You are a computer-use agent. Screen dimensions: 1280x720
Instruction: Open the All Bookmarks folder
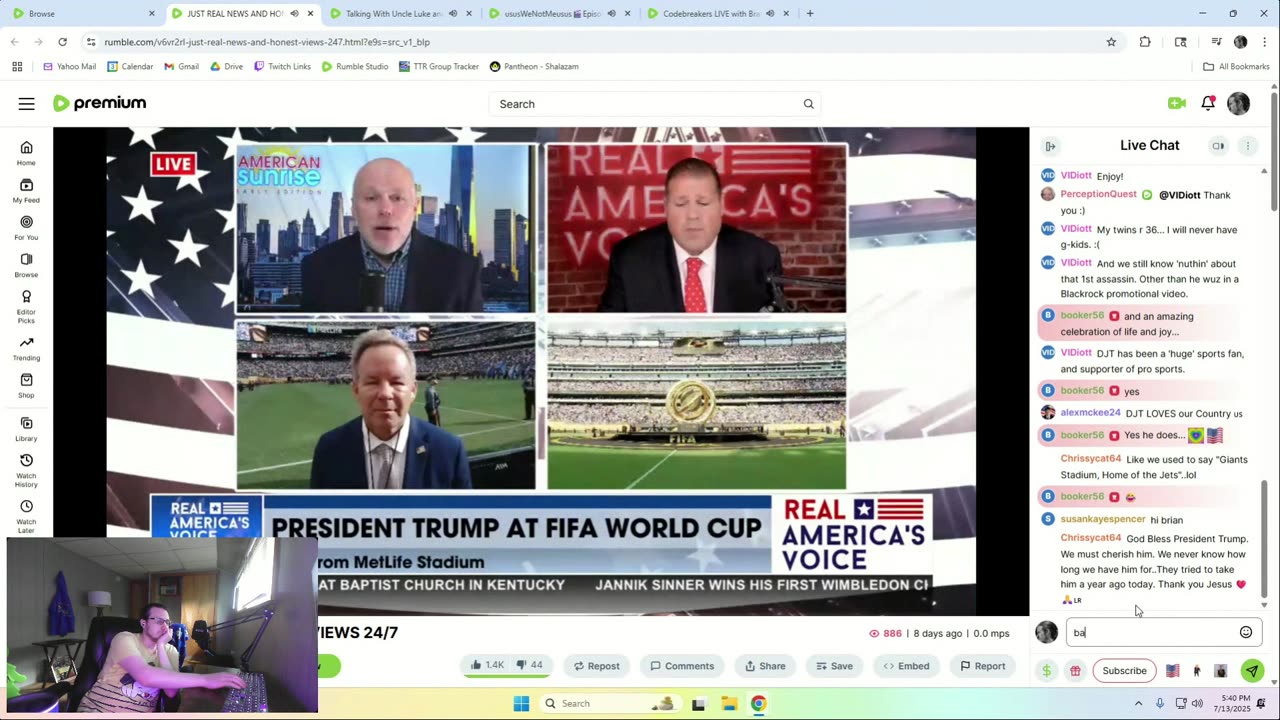[x=1236, y=66]
